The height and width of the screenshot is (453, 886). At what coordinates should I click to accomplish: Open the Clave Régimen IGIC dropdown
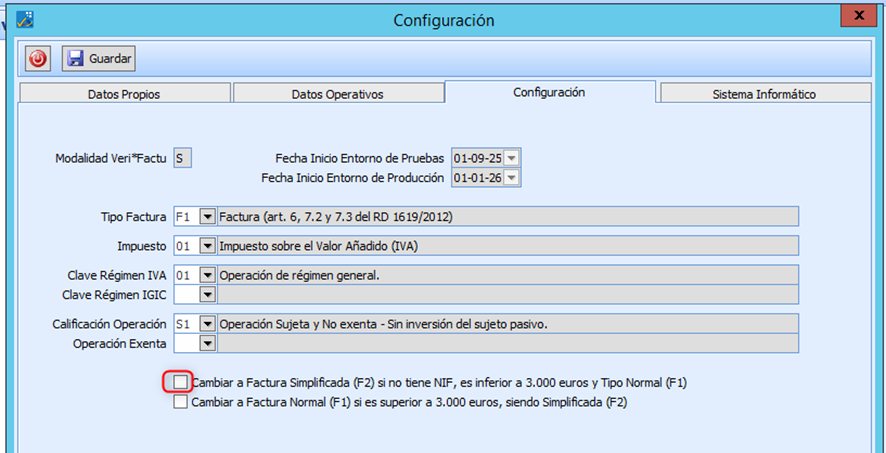click(208, 294)
